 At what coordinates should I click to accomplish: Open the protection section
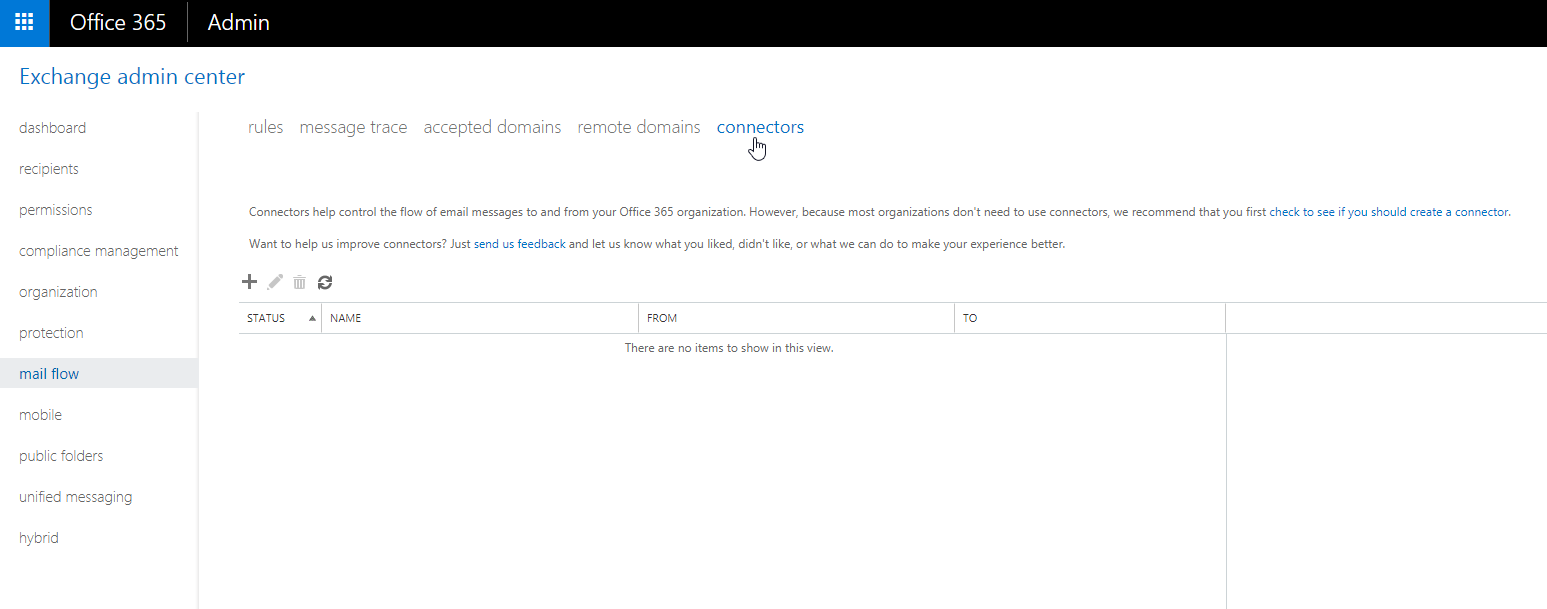51,332
